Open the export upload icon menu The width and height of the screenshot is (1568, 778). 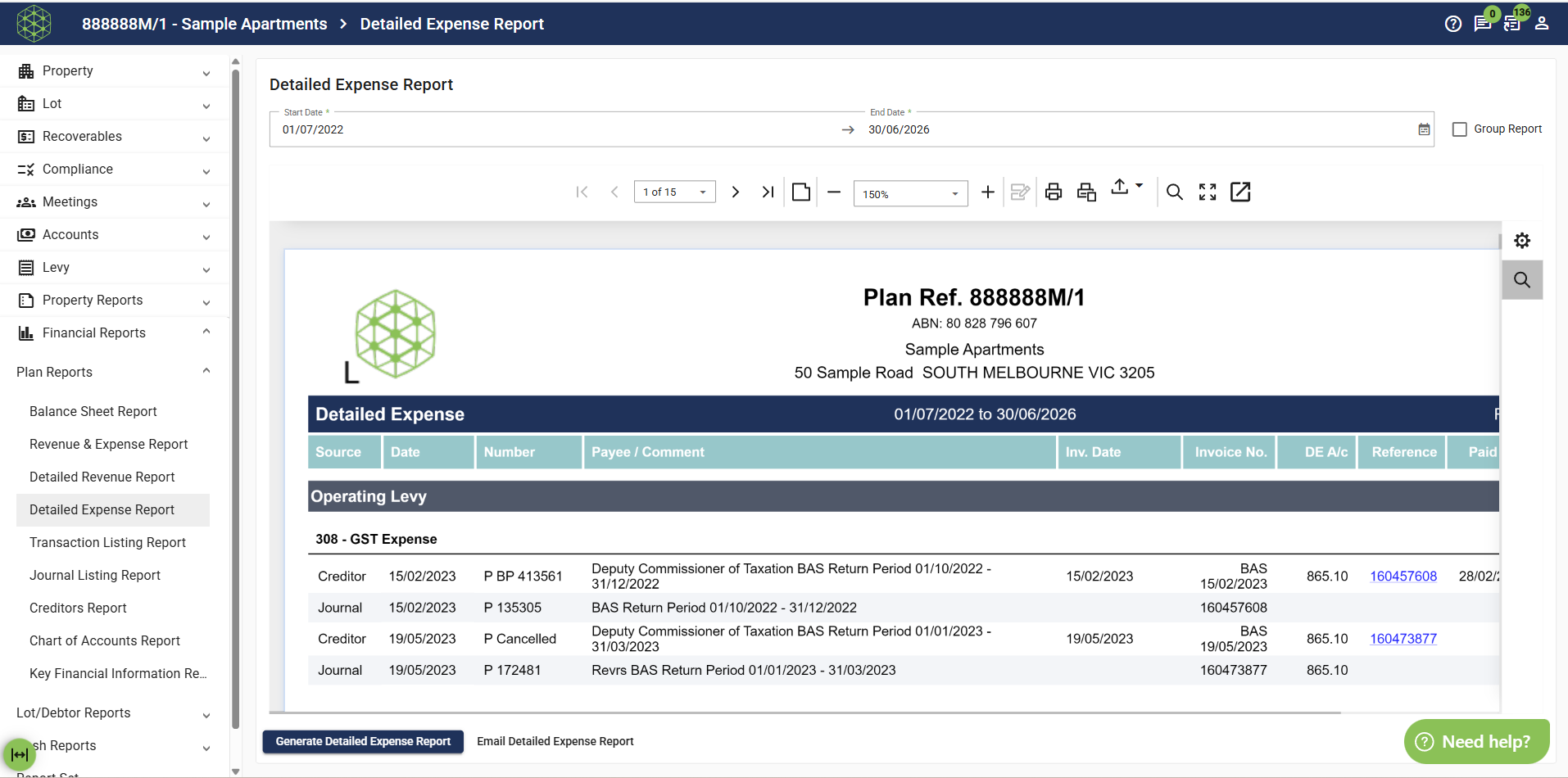[1126, 188]
